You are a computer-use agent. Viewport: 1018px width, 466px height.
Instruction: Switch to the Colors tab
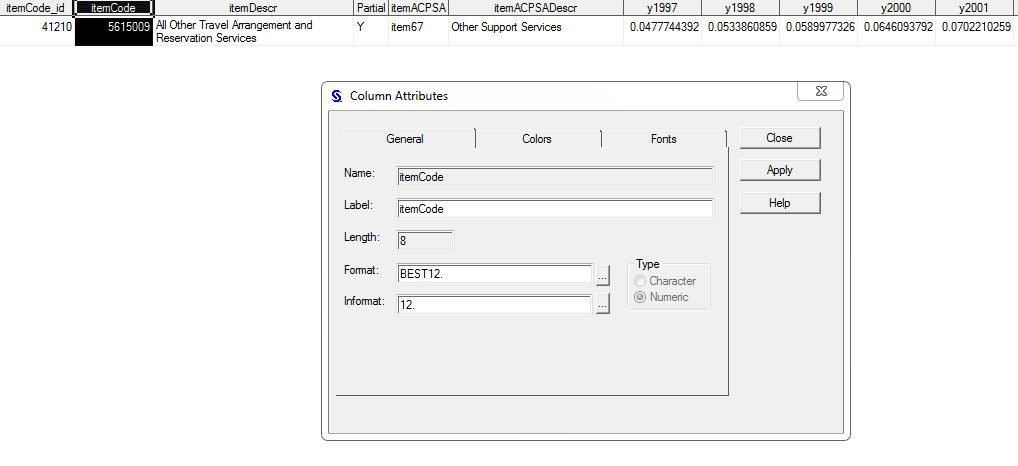coord(537,139)
